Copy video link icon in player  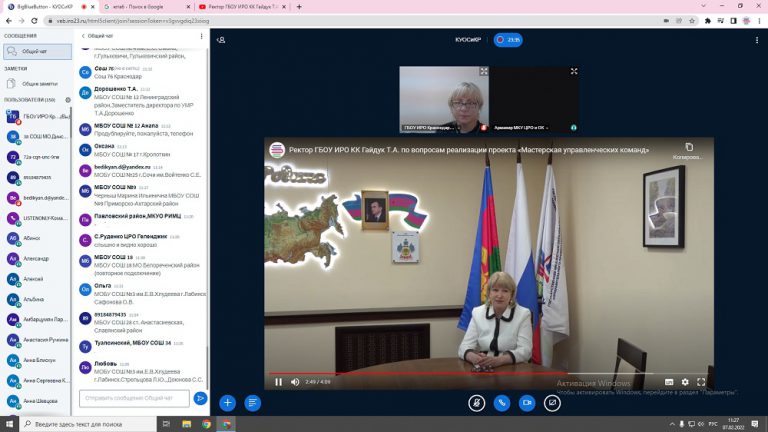point(688,150)
